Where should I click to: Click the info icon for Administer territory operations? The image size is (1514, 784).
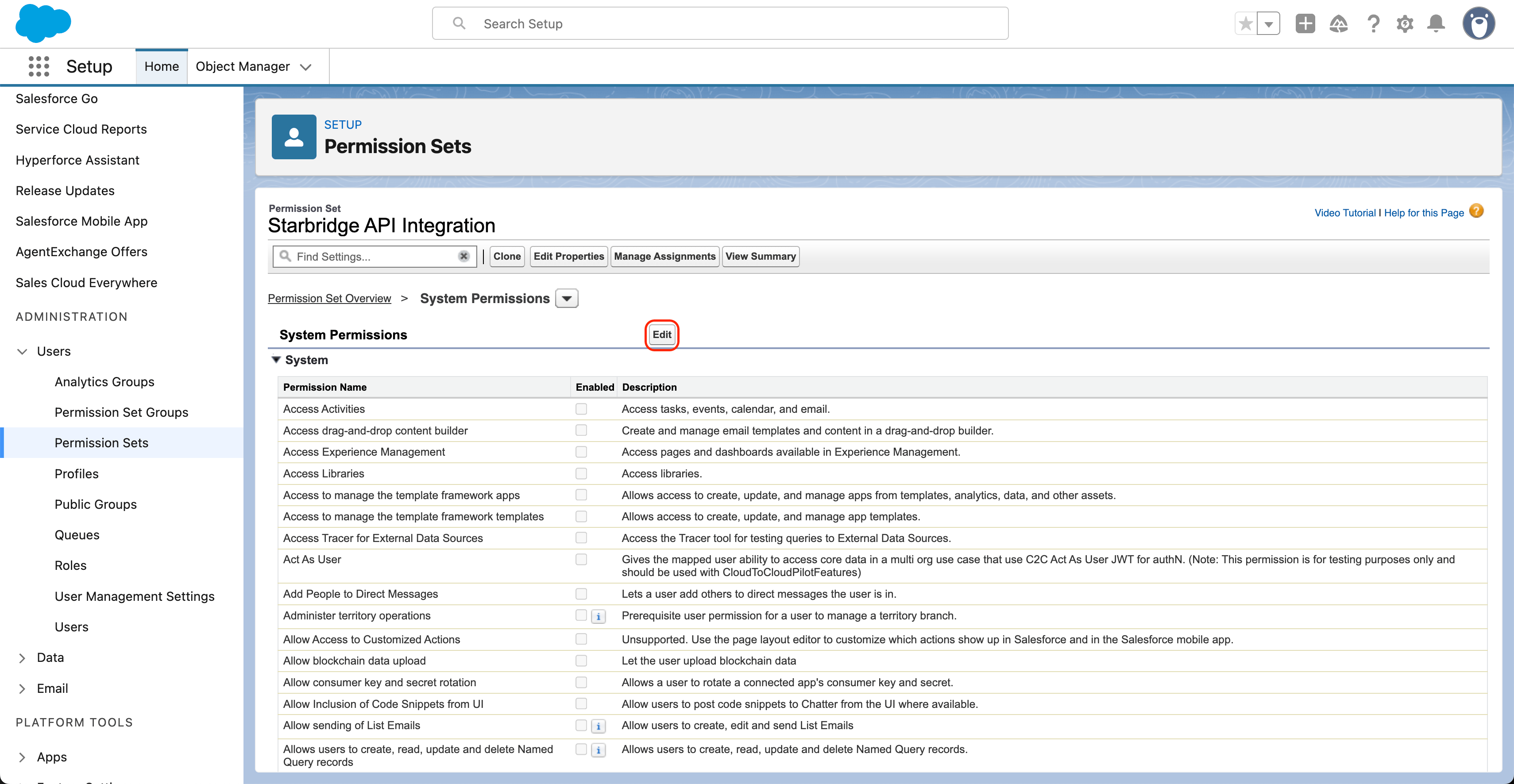[599, 617]
